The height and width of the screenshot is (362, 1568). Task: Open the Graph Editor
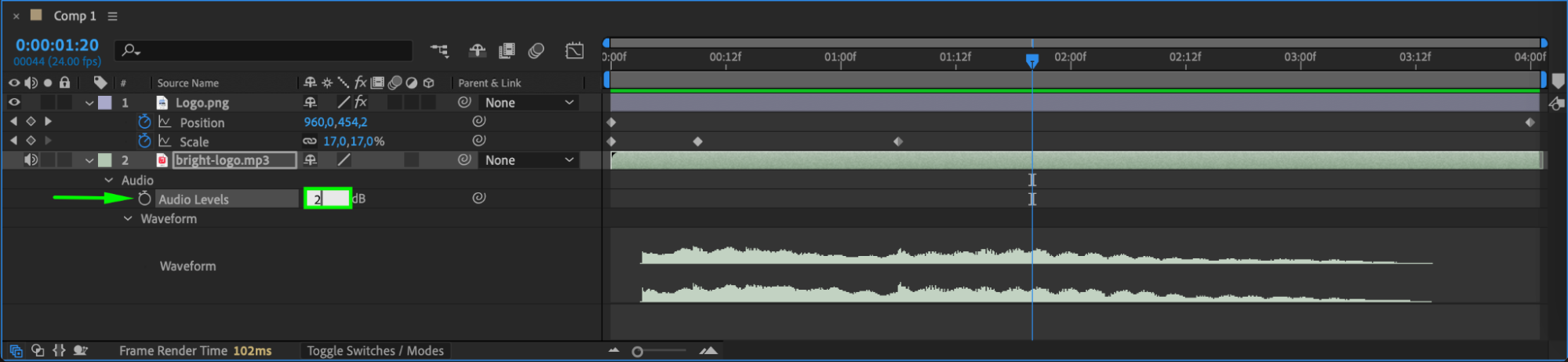[x=574, y=51]
